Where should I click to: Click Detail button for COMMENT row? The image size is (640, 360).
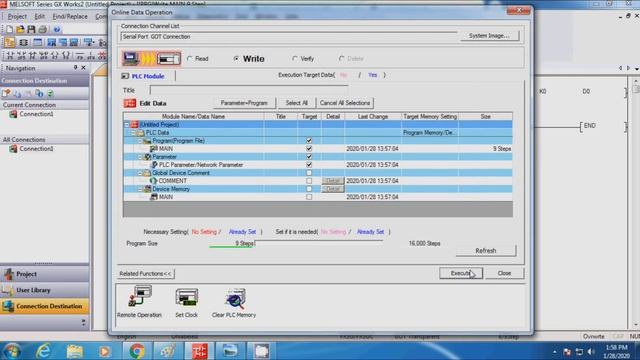coord(333,181)
